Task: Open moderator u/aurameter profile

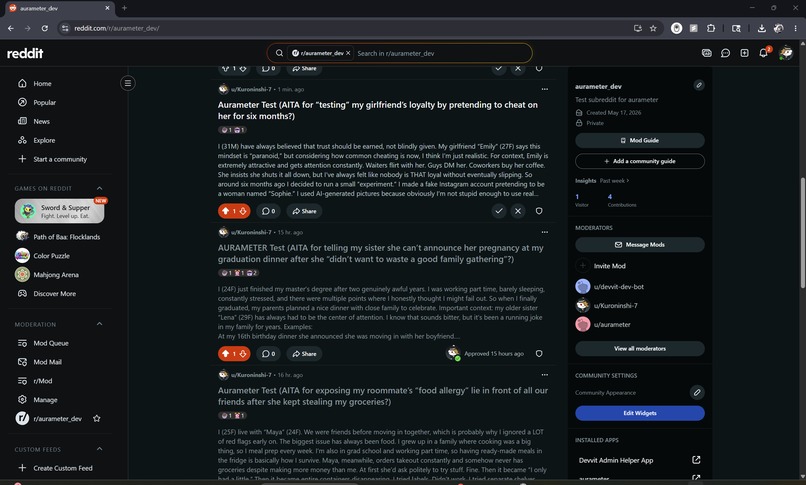Action: (x=612, y=325)
